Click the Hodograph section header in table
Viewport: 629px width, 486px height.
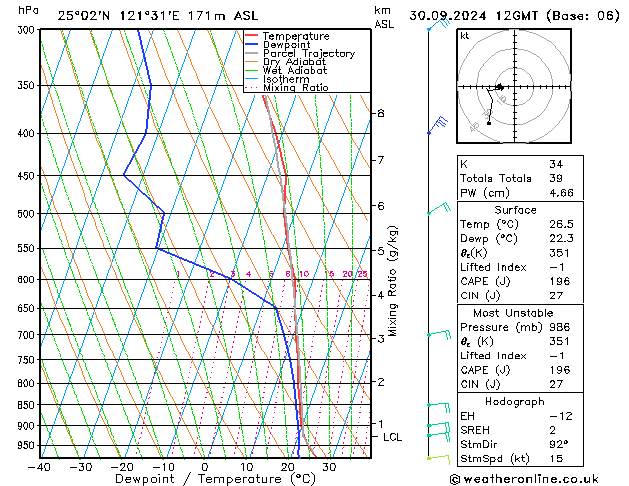[x=516, y=401]
